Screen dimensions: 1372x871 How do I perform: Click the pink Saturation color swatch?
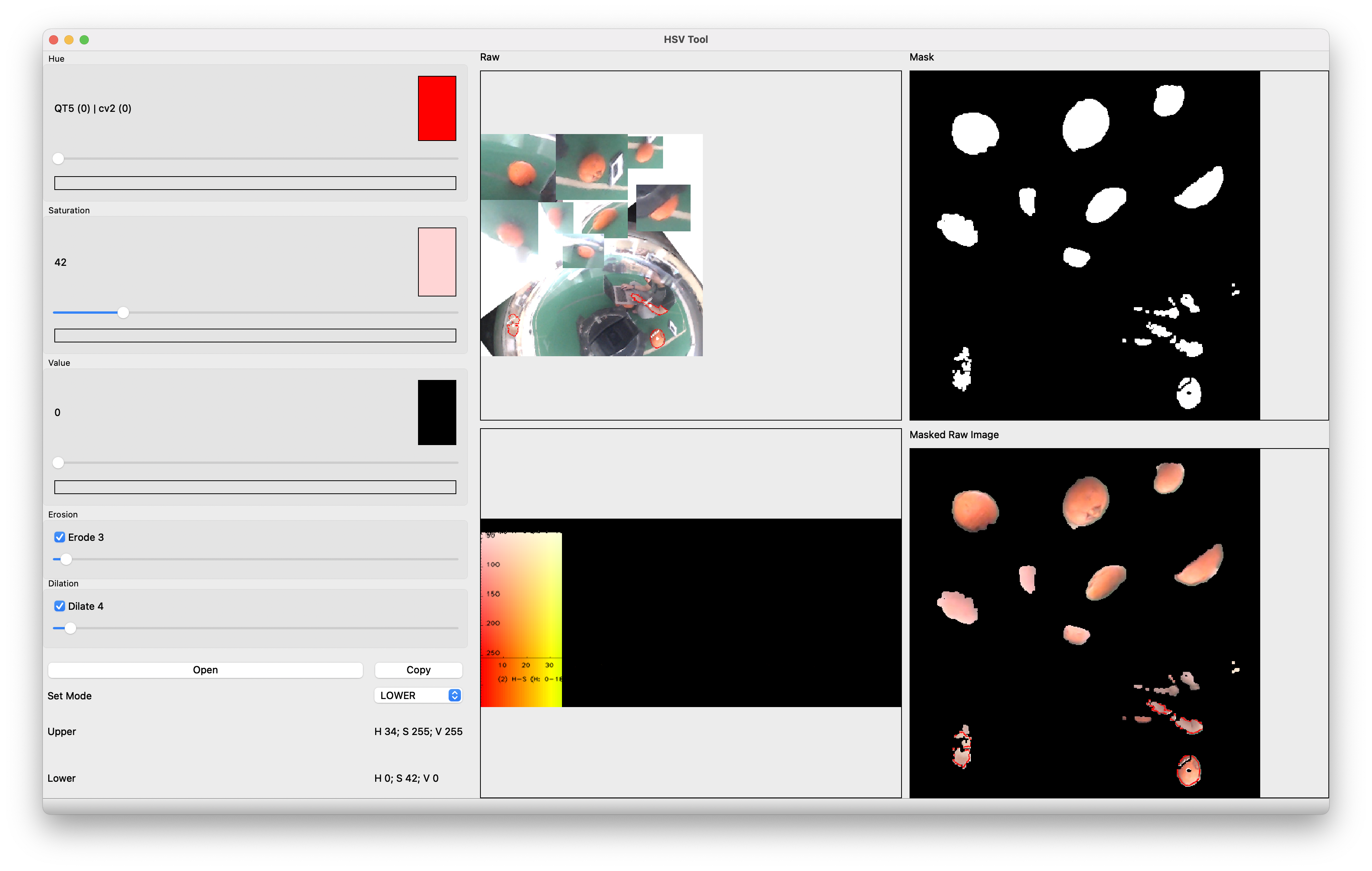pos(437,262)
